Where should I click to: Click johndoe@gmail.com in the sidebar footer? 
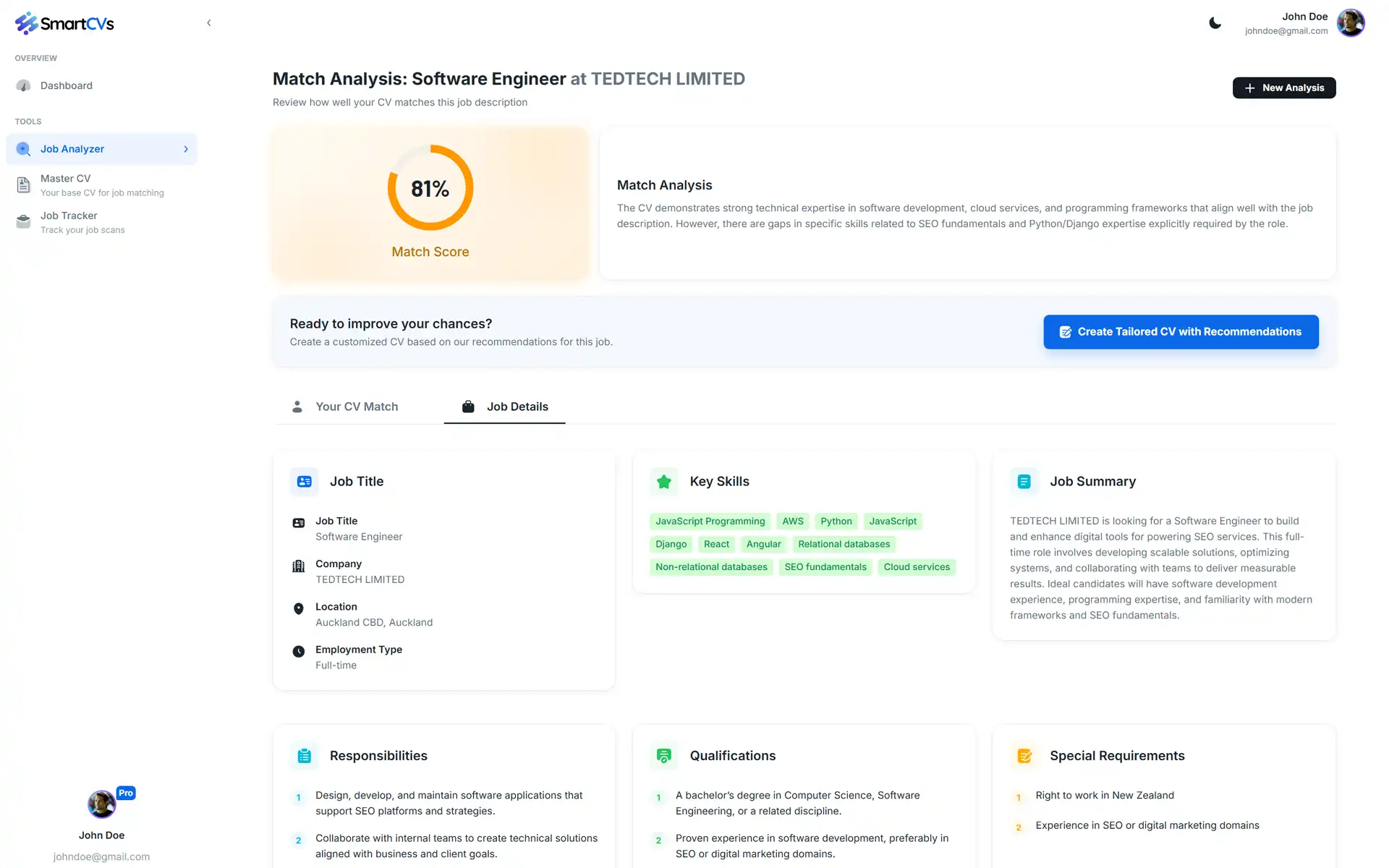tap(101, 856)
